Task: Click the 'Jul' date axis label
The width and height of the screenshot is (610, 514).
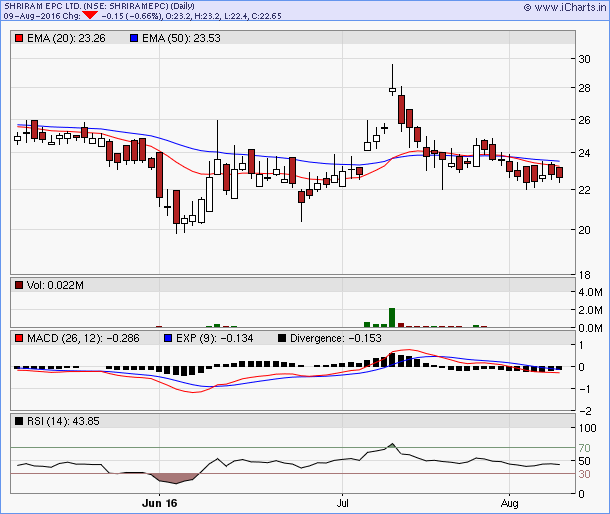Action: pyautogui.click(x=342, y=503)
